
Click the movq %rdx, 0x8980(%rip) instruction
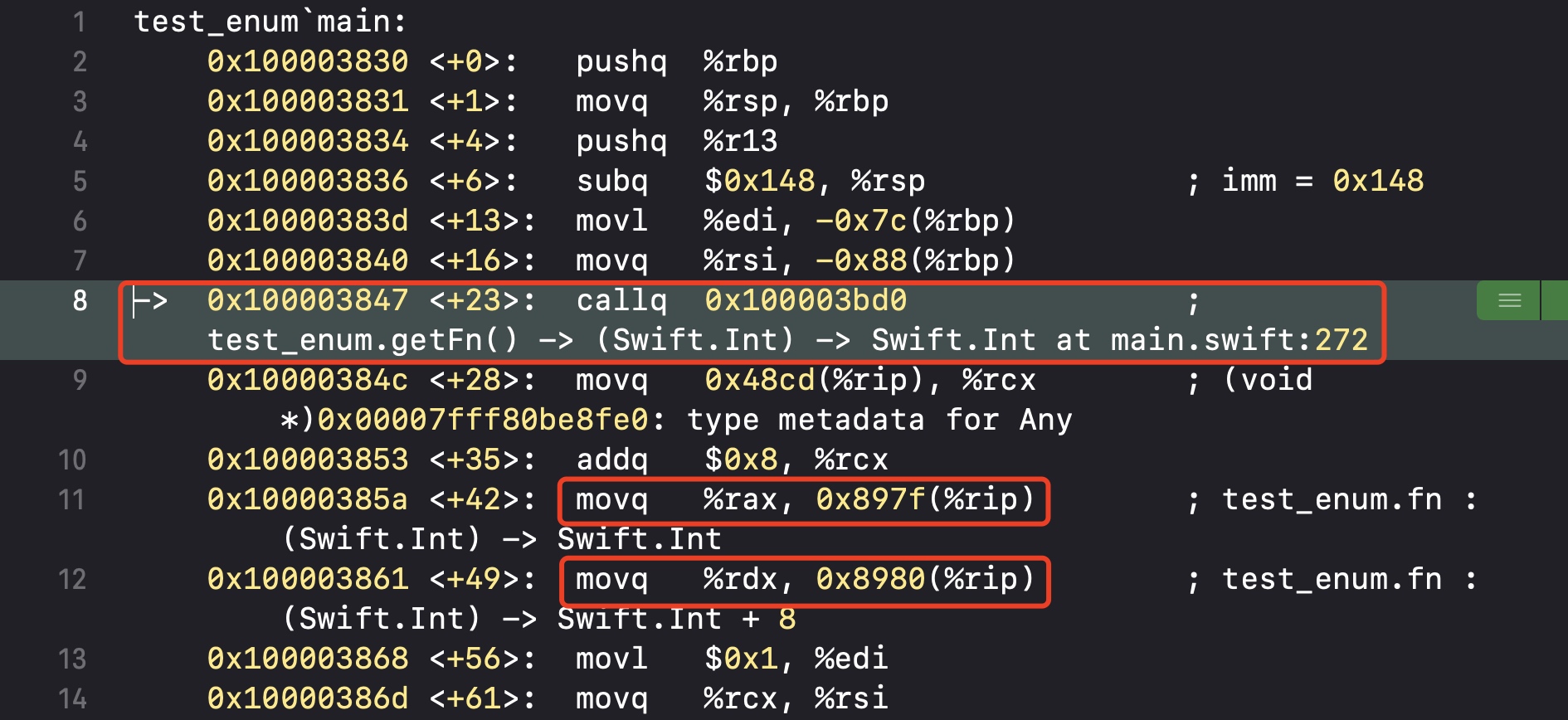804,580
